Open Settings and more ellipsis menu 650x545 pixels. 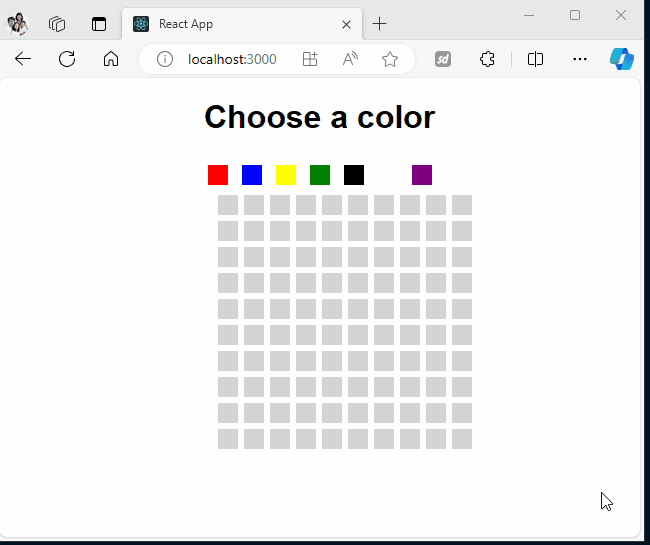click(580, 59)
